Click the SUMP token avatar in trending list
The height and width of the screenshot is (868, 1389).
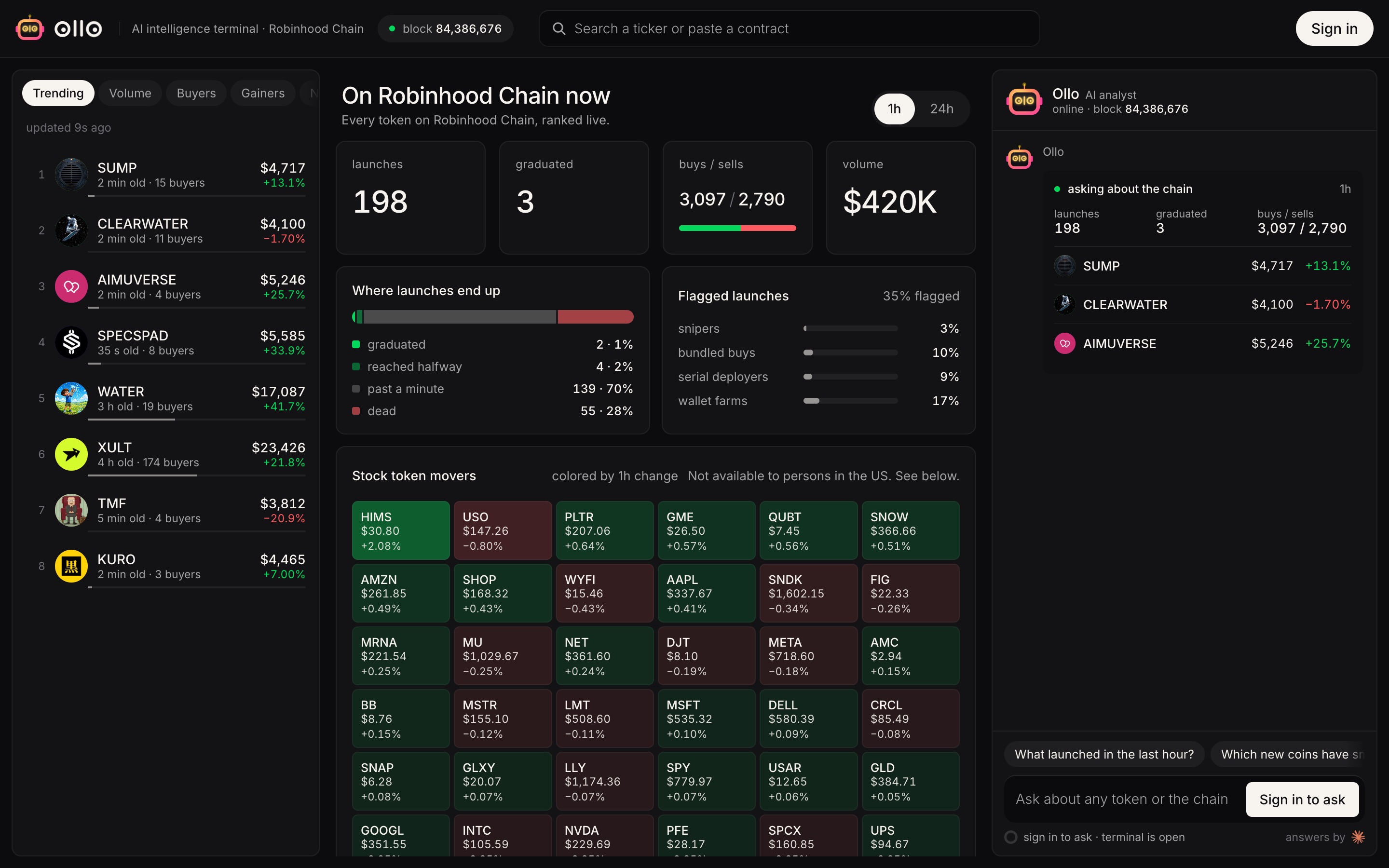pos(71,175)
